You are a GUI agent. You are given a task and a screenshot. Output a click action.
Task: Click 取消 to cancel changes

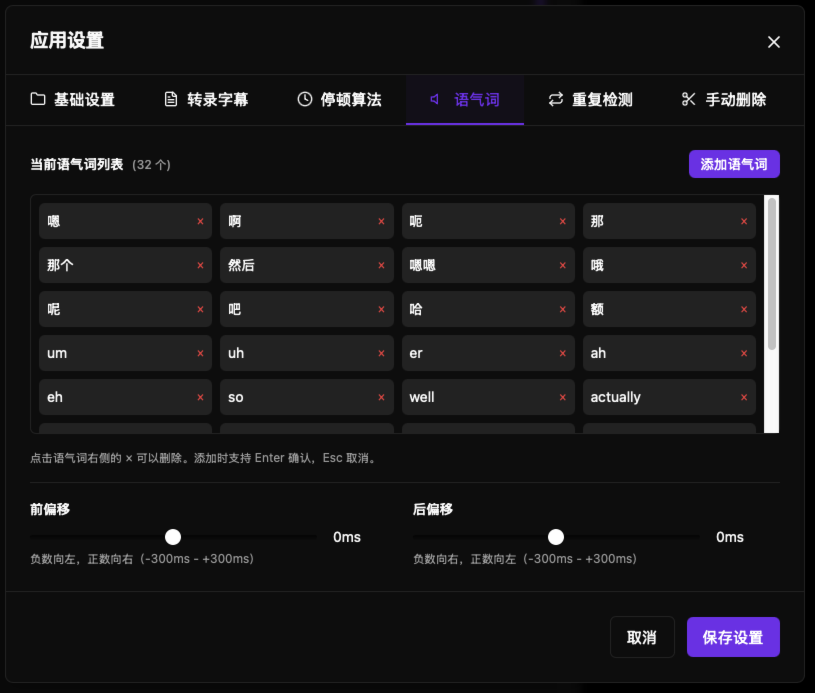pos(642,636)
